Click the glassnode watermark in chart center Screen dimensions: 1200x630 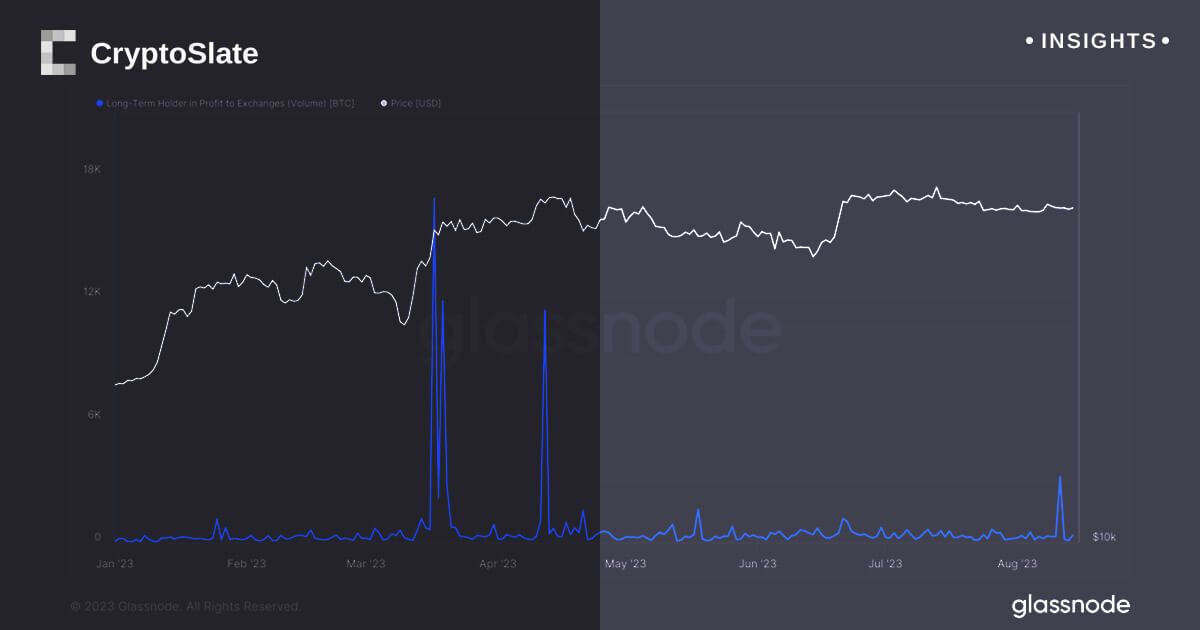(600, 328)
